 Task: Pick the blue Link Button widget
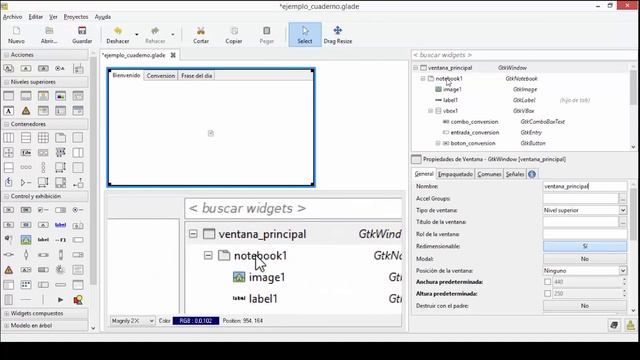pyautogui.click(x=60, y=225)
